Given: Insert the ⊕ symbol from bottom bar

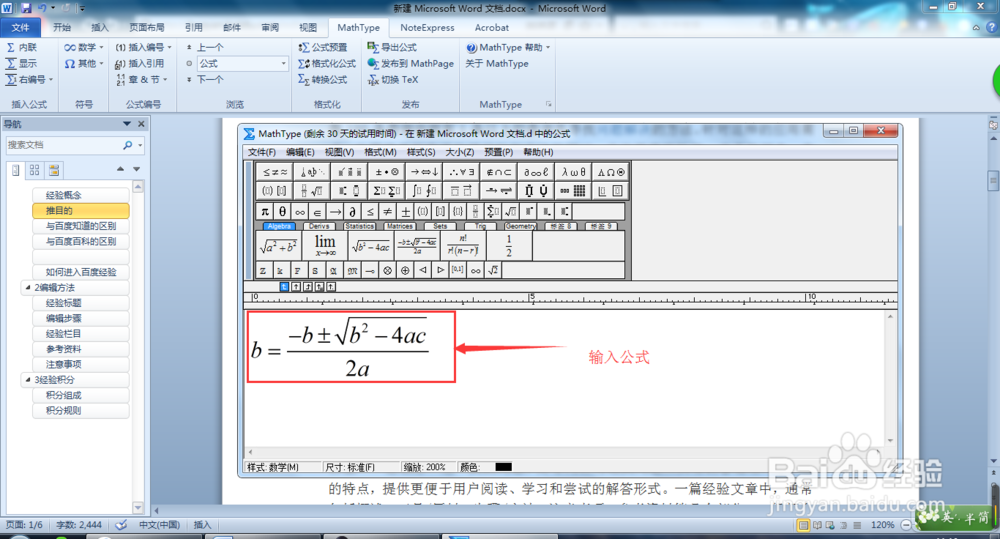Looking at the screenshot, I should click(x=405, y=270).
